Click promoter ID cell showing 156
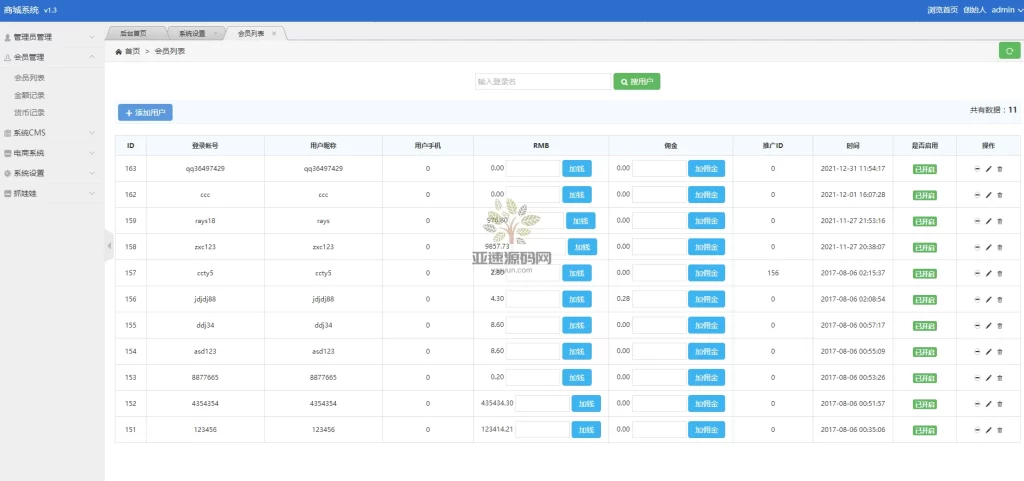 click(773, 273)
